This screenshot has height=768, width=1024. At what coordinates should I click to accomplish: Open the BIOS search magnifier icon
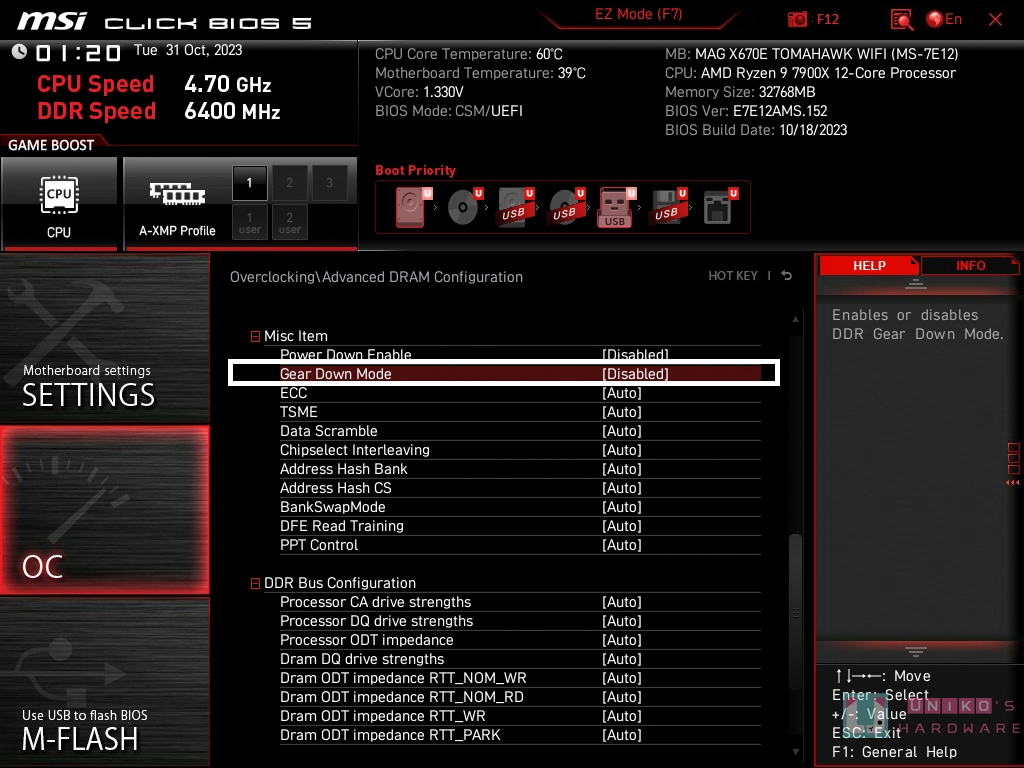901,20
